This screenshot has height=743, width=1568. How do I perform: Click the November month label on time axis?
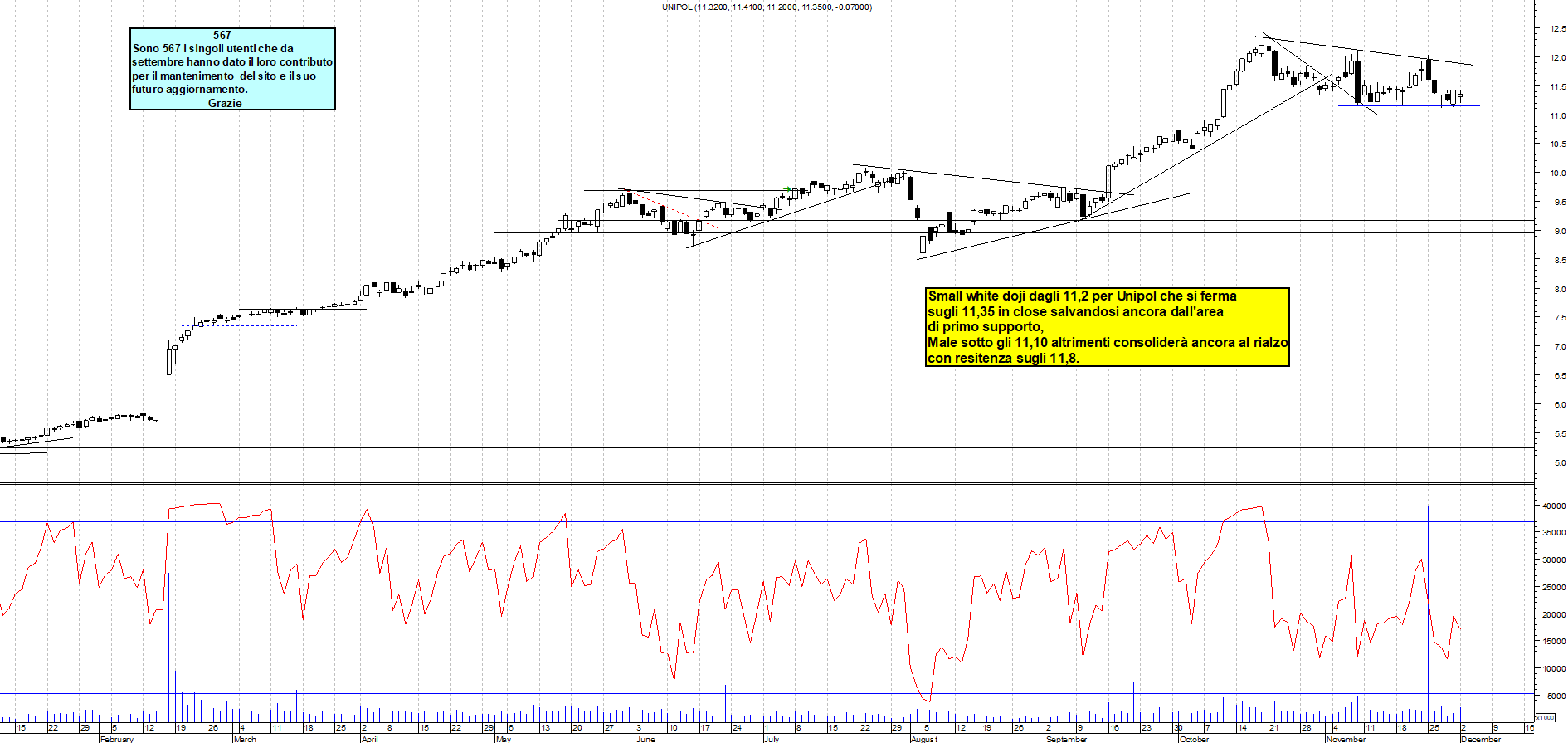[1346, 739]
